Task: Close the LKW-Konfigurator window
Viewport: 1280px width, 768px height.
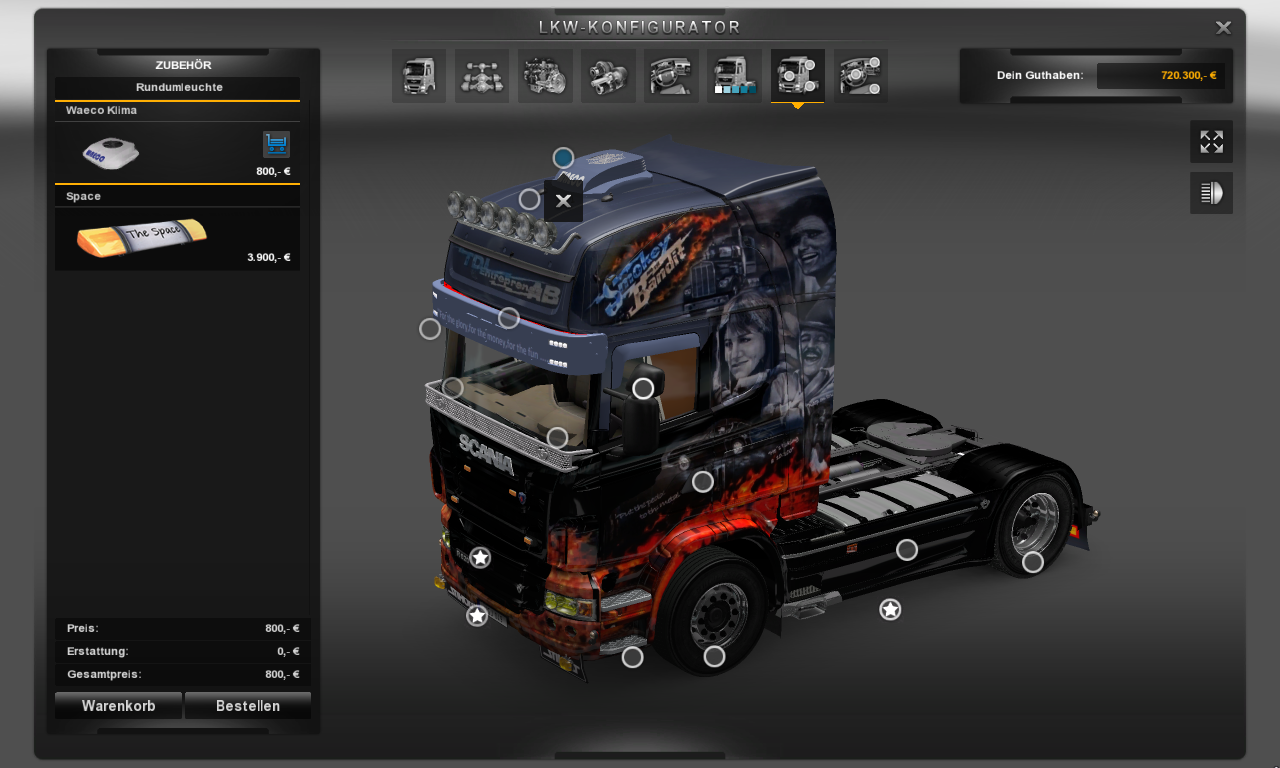Action: tap(1223, 28)
